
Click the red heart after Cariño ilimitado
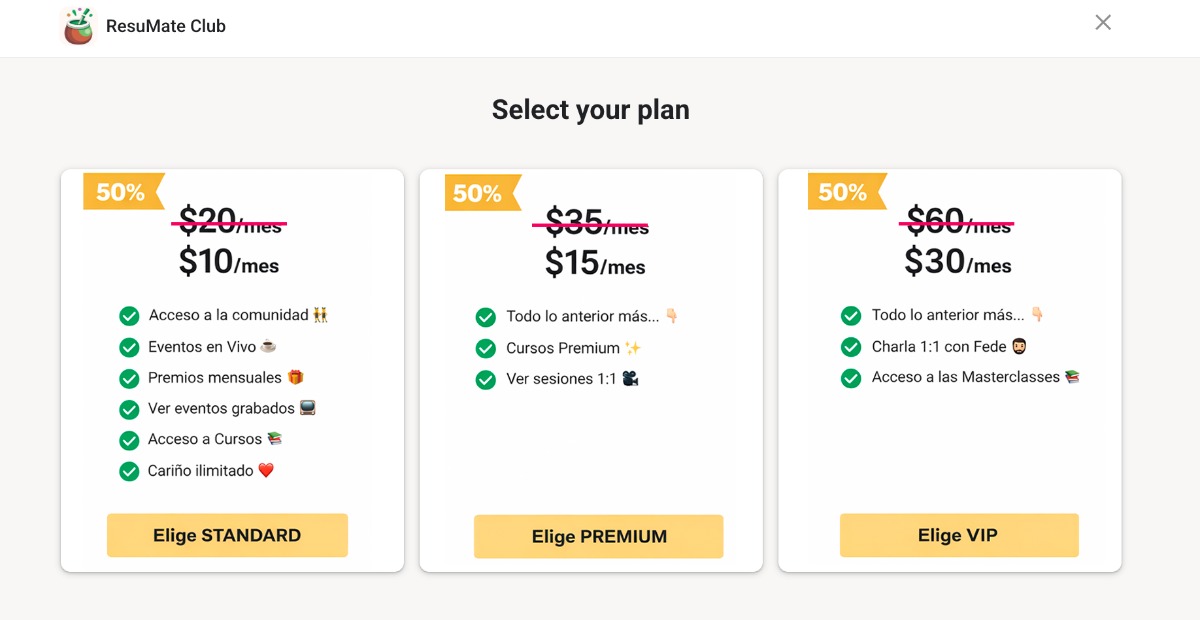[266, 470]
